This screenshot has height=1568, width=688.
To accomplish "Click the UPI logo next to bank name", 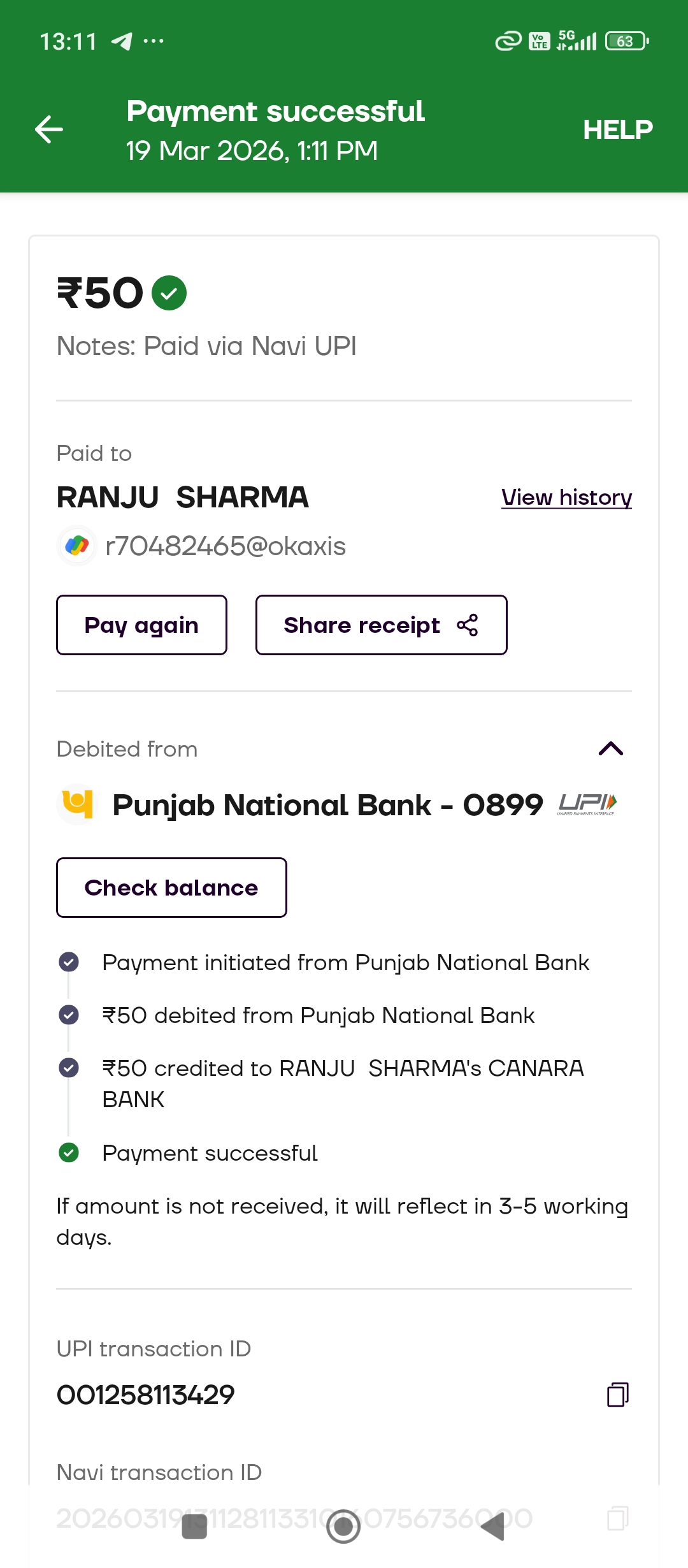I will [587, 804].
